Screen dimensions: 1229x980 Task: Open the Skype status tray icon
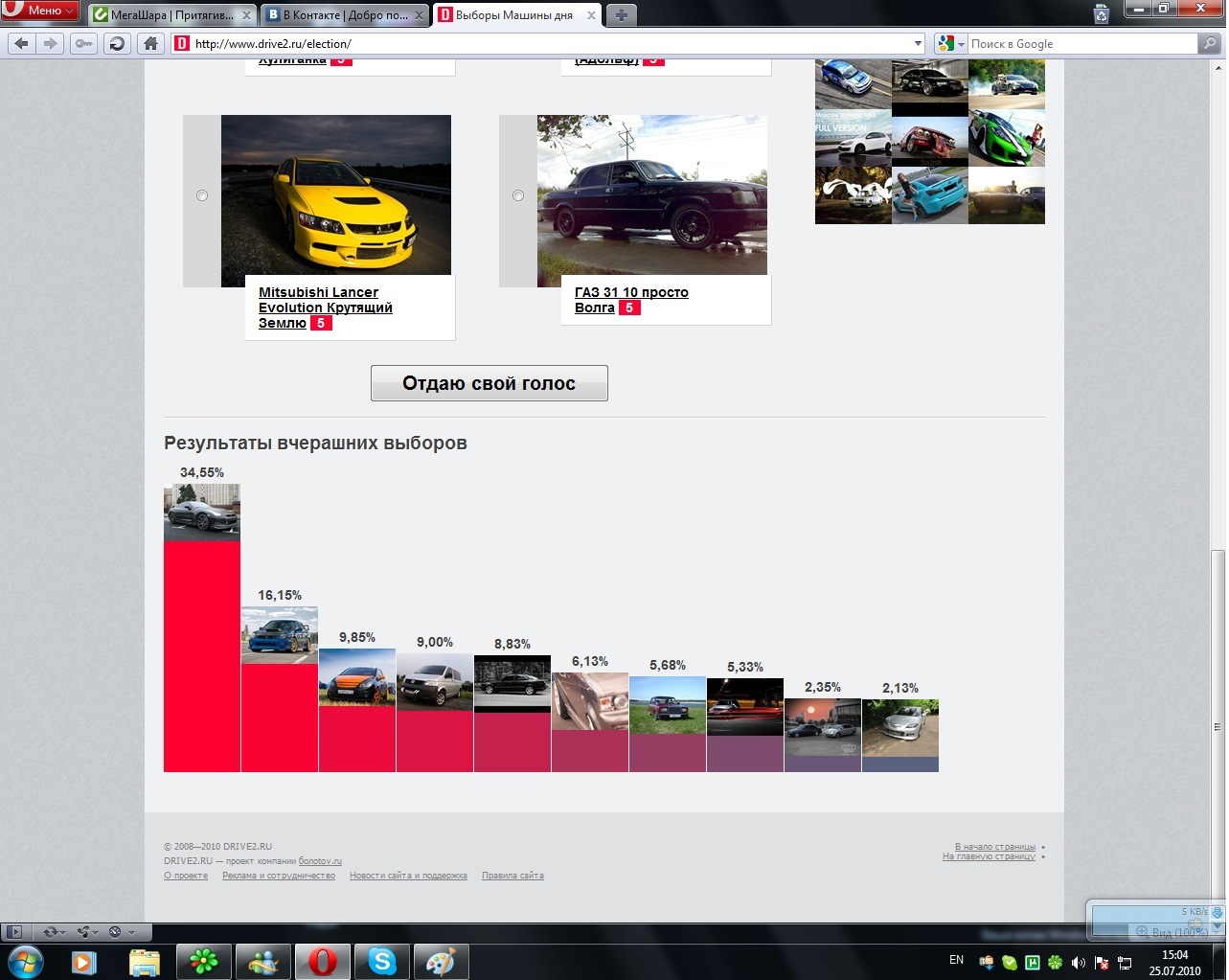click(1010, 962)
